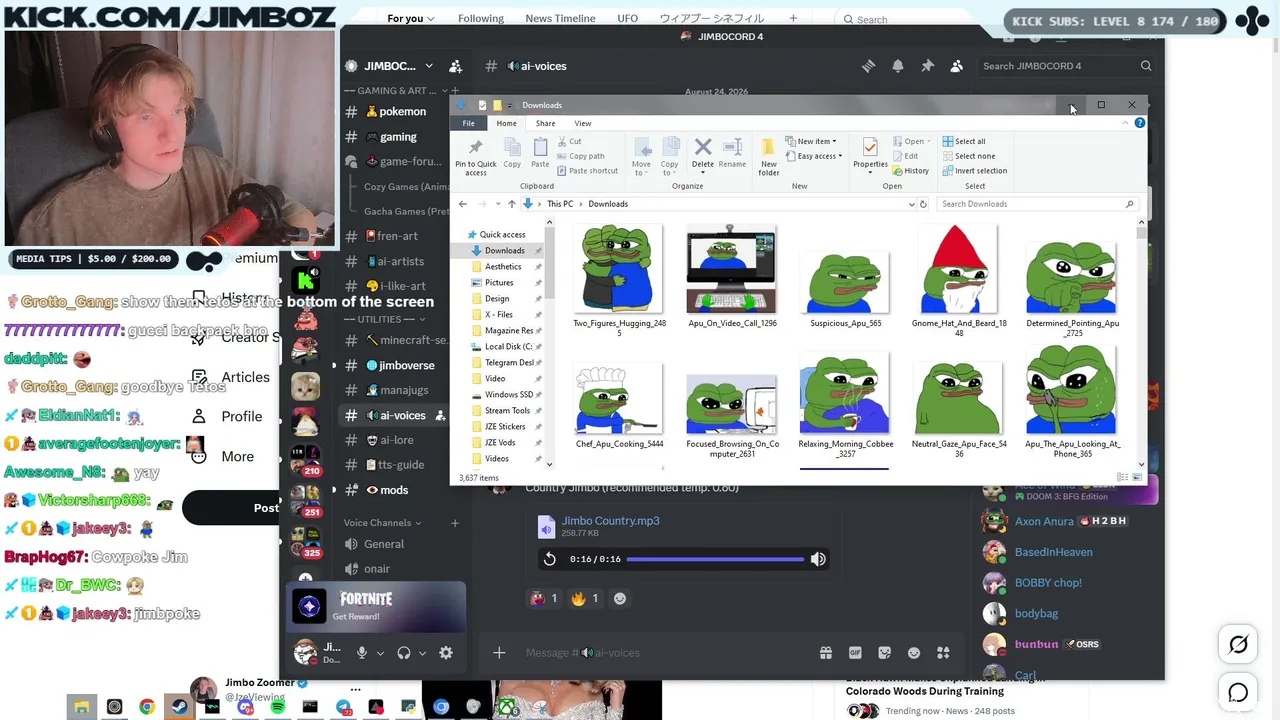Mute the Jimbo Country.mp3 audio player
This screenshot has width=1280, height=720.
818,559
